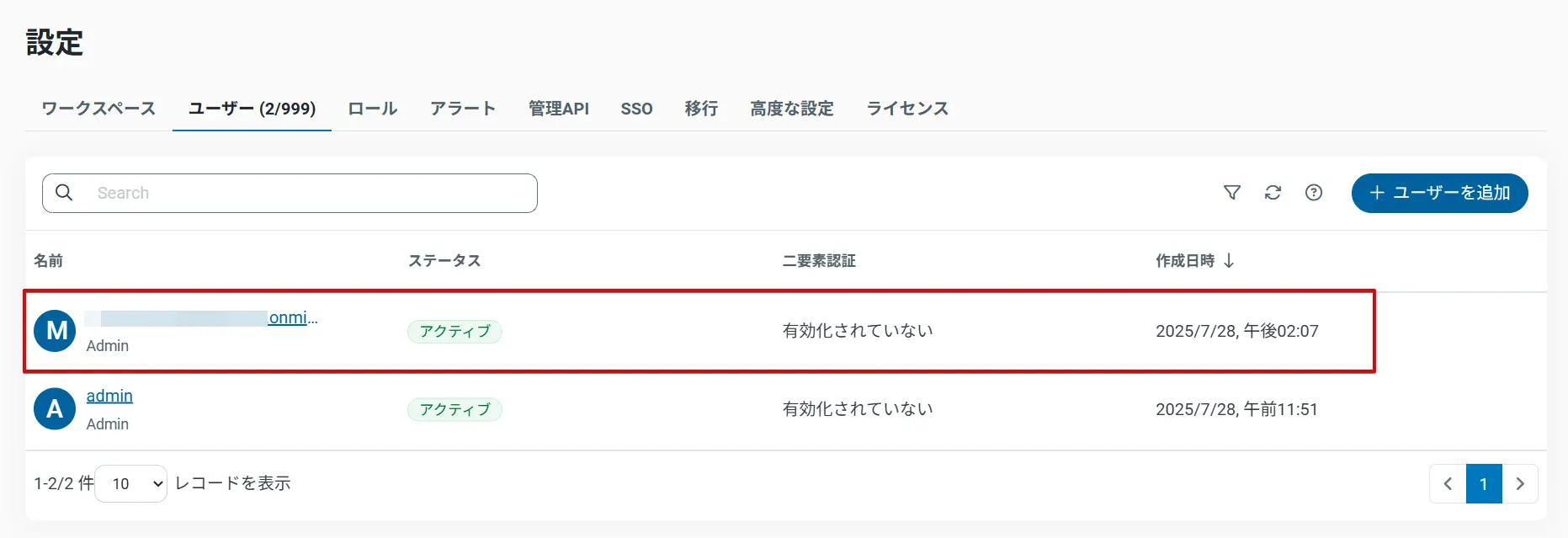Switch to the ロール tab

pyautogui.click(x=371, y=108)
